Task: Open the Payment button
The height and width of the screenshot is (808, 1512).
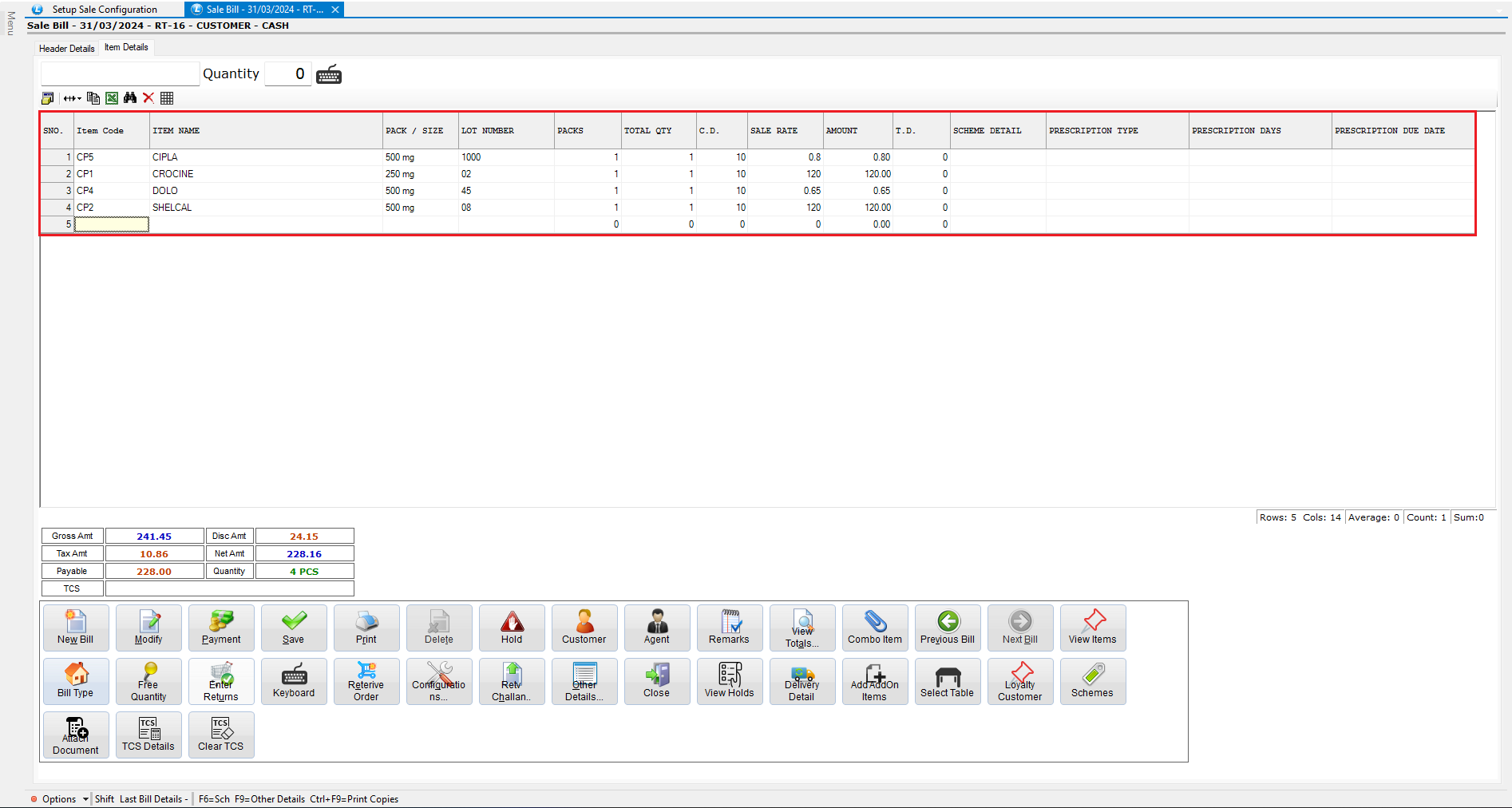Action: click(221, 628)
